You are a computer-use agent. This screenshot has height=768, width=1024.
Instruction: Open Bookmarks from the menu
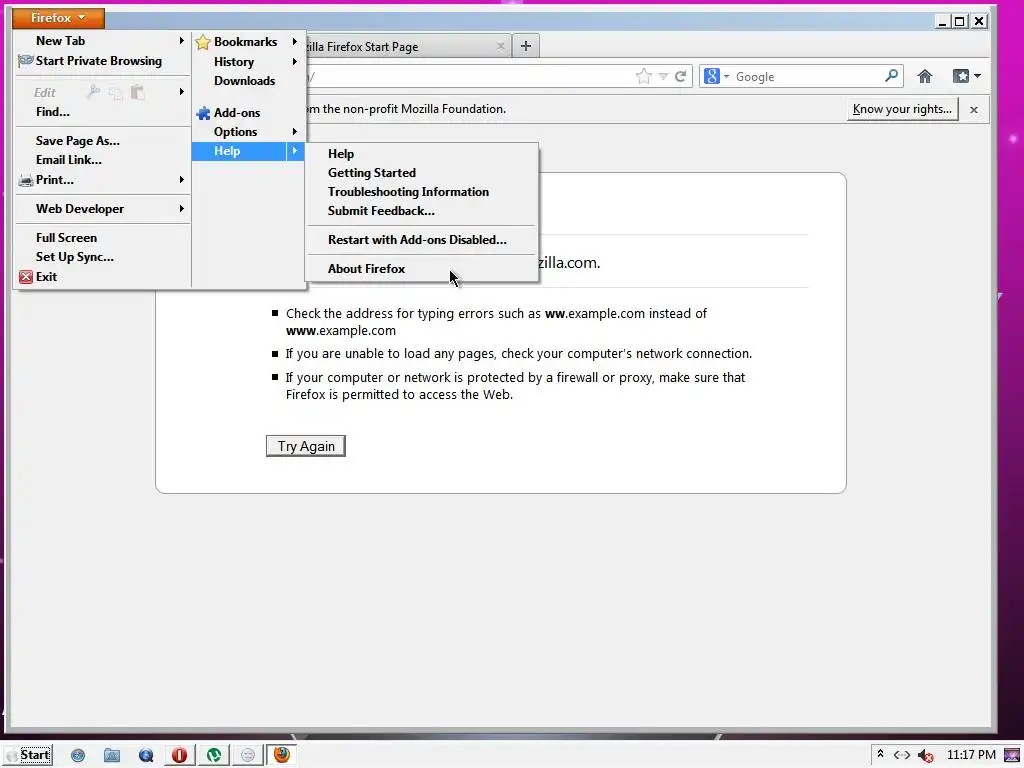[248, 42]
